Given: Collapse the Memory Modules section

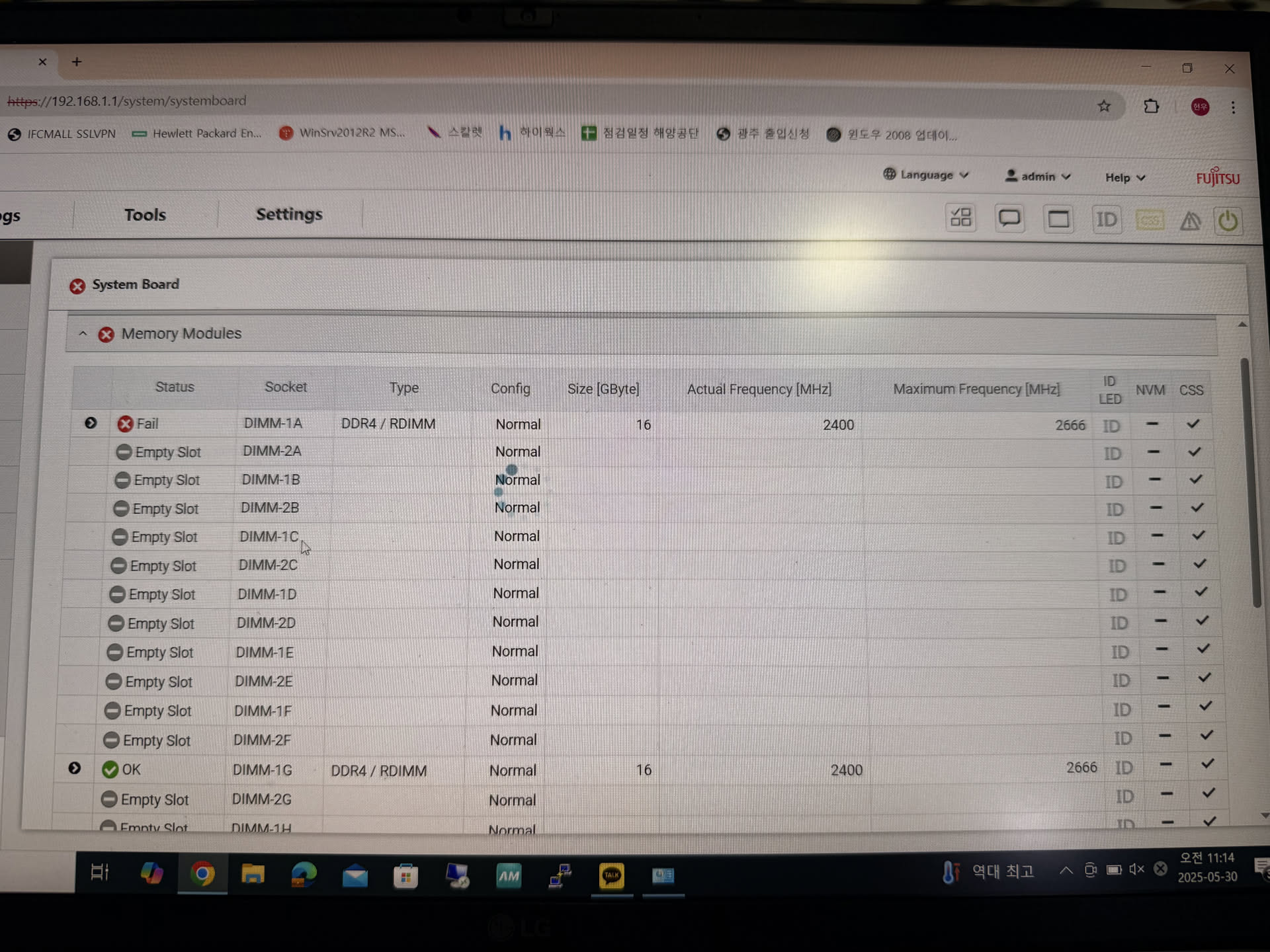Looking at the screenshot, I should (83, 334).
